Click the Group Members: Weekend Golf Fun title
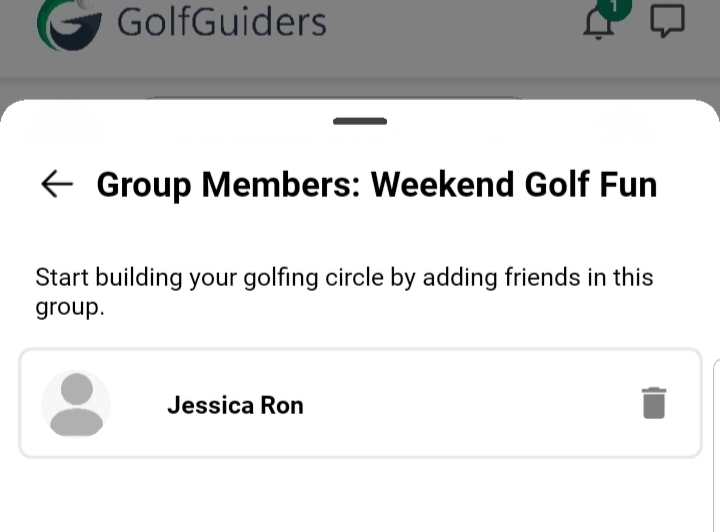 [x=376, y=185]
